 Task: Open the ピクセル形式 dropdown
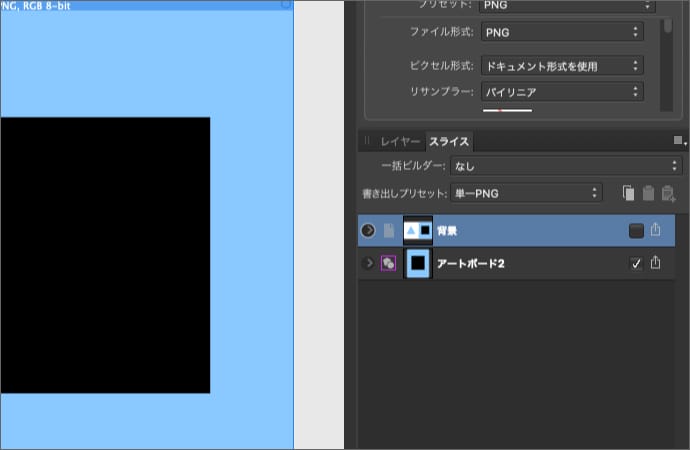pos(560,66)
